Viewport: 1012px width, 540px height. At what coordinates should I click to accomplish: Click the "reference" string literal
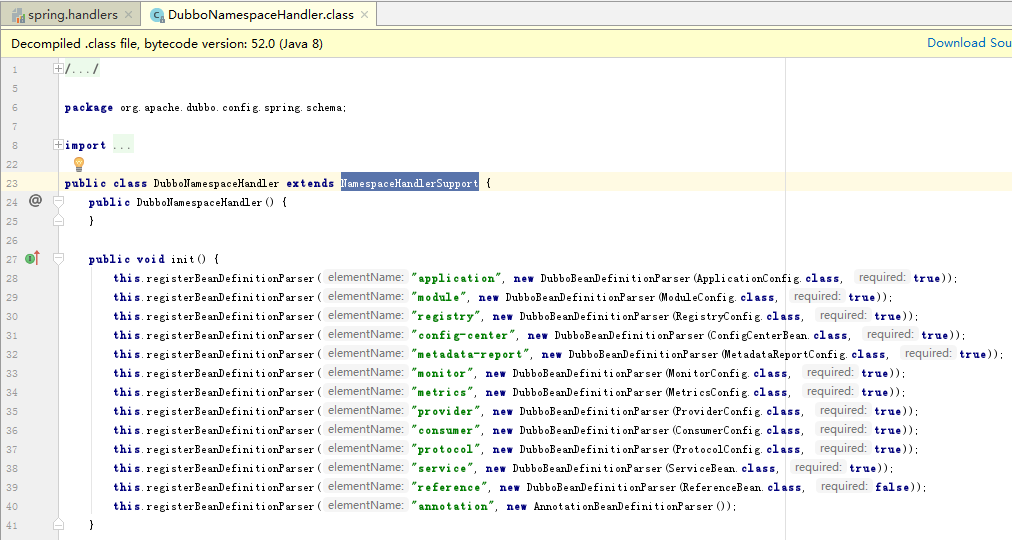click(x=450, y=487)
